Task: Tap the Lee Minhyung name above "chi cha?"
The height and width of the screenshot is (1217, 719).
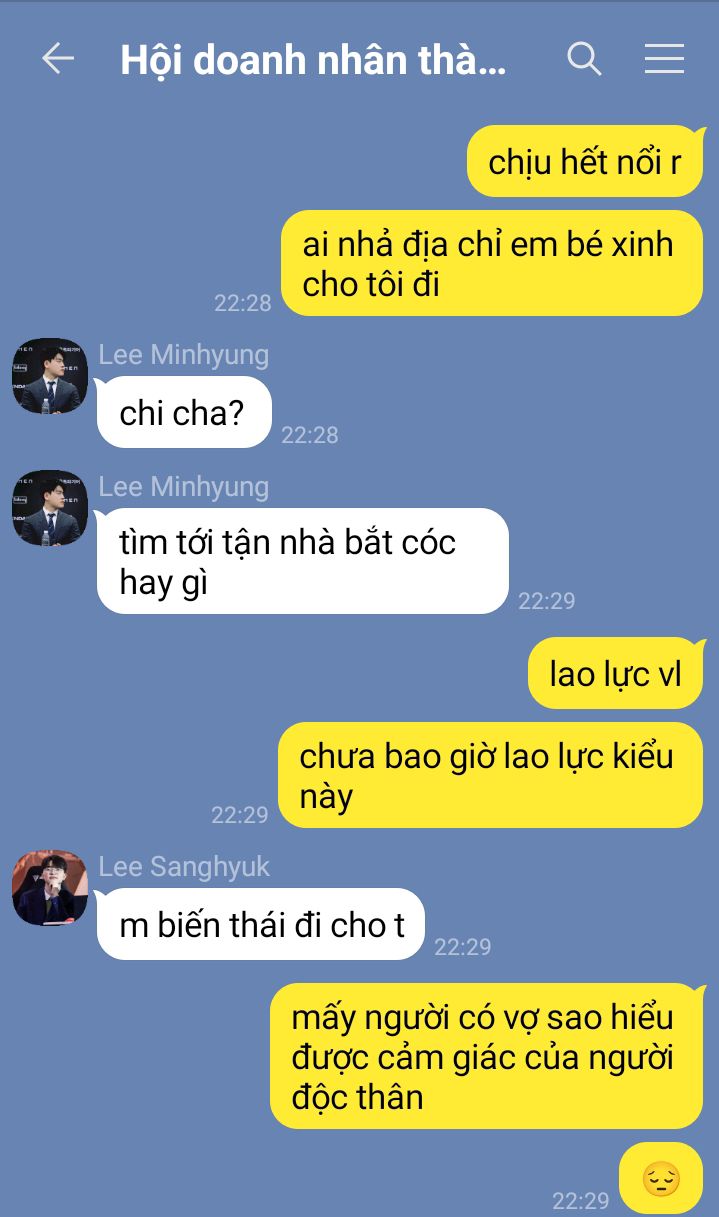Action: click(x=184, y=354)
